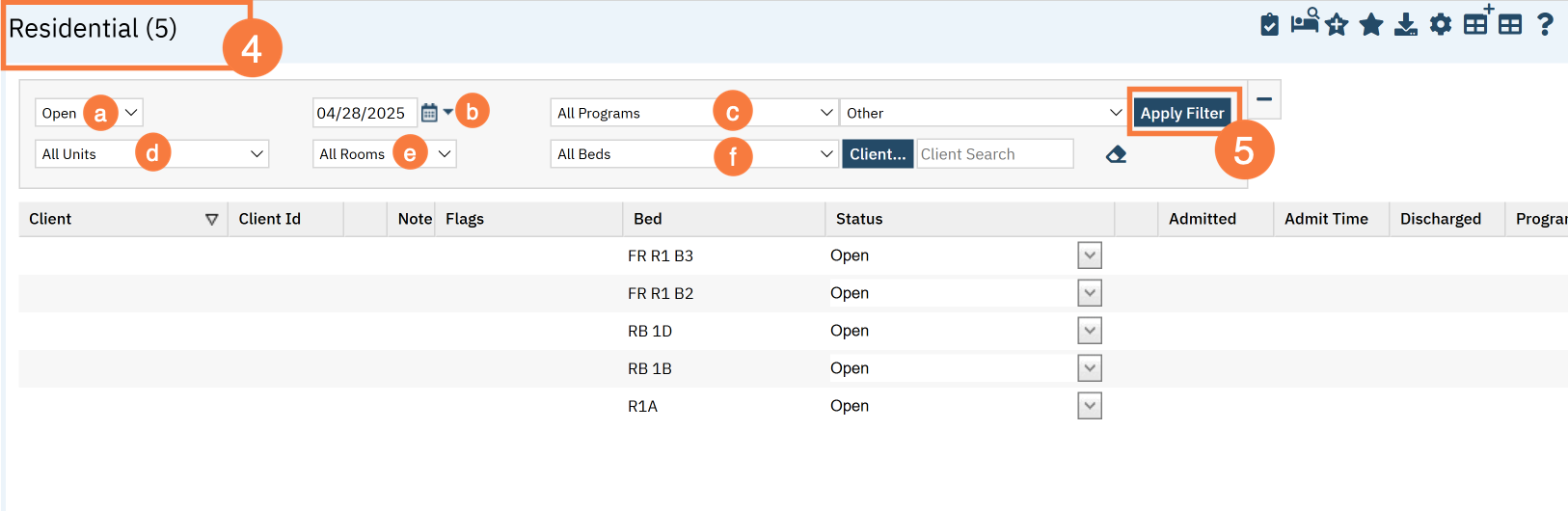Image resolution: width=1568 pixels, height=511 pixels.
Task: Sort by the Bed column header
Action: [x=648, y=219]
